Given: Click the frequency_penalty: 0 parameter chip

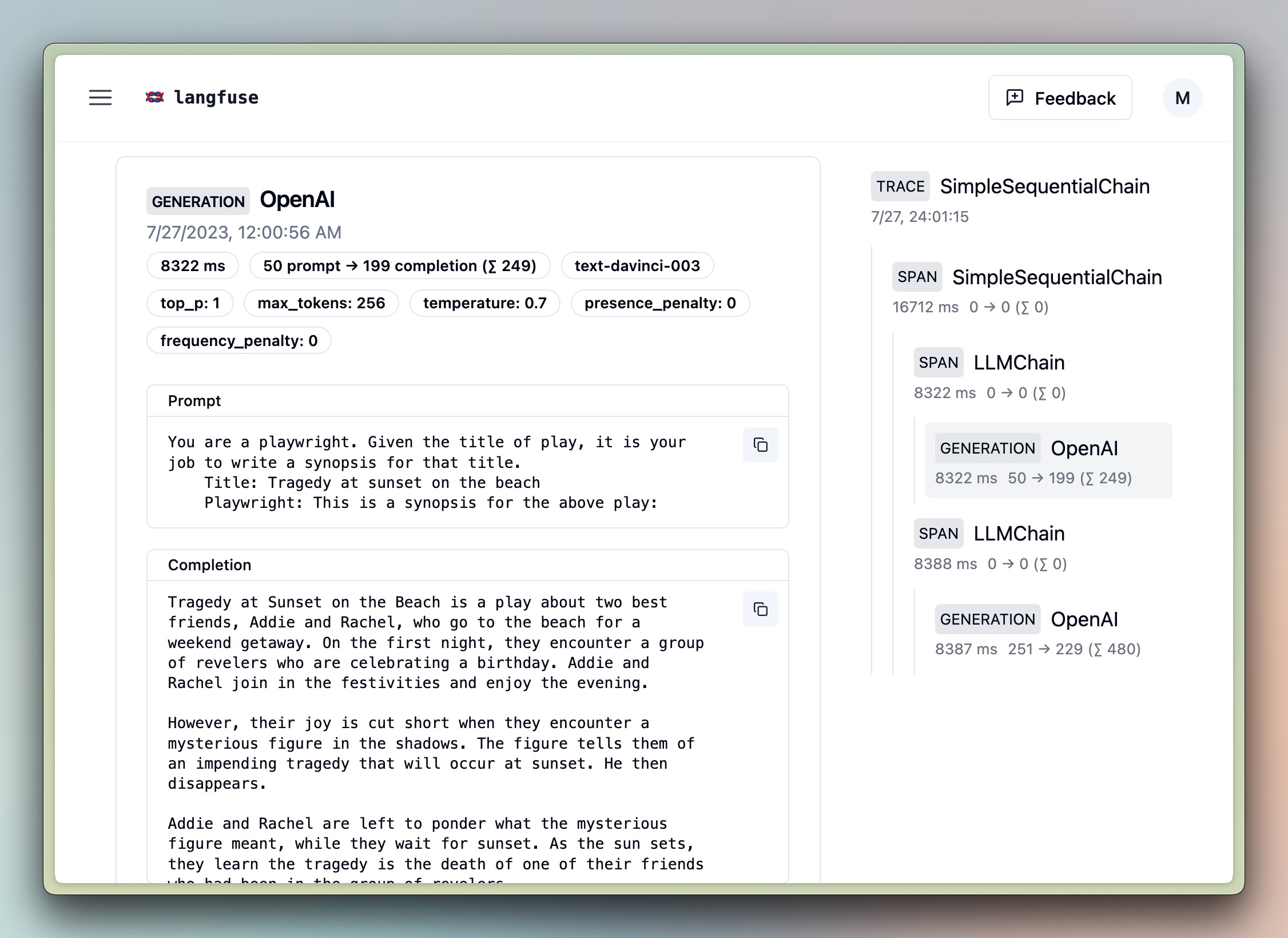Looking at the screenshot, I should pos(238,340).
